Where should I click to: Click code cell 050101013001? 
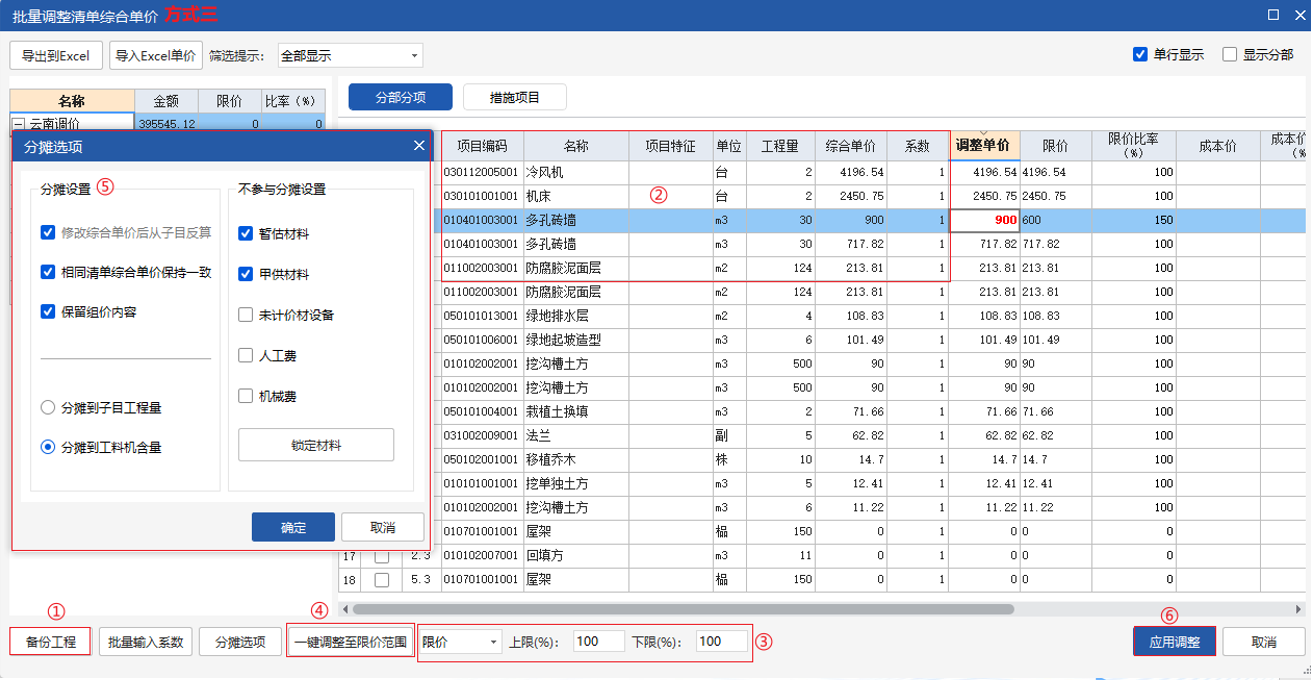click(x=482, y=316)
